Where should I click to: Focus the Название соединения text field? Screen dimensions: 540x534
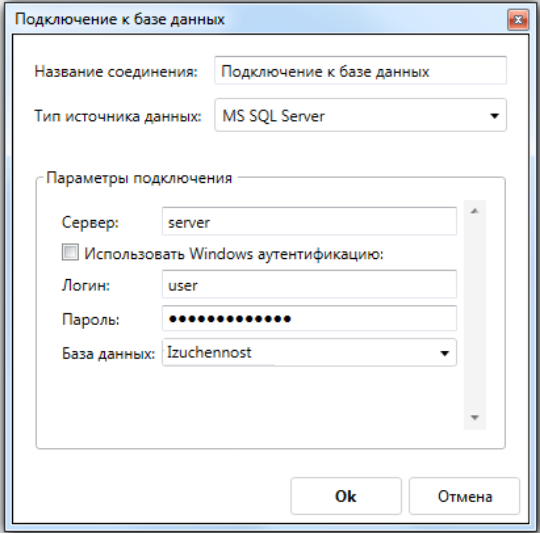[x=360, y=71]
